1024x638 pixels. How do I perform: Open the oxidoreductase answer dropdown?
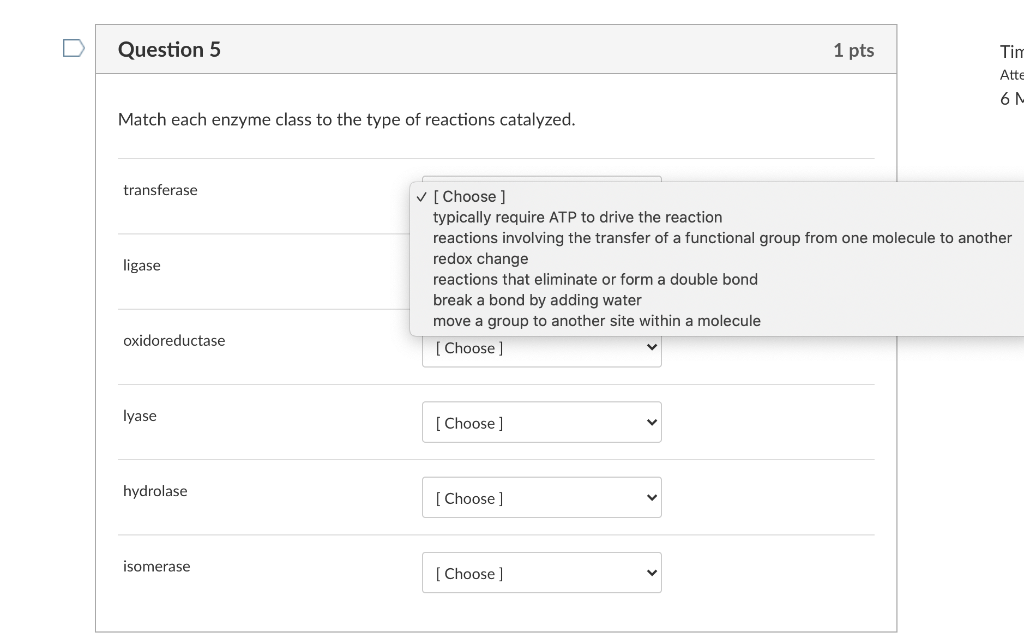tap(542, 347)
